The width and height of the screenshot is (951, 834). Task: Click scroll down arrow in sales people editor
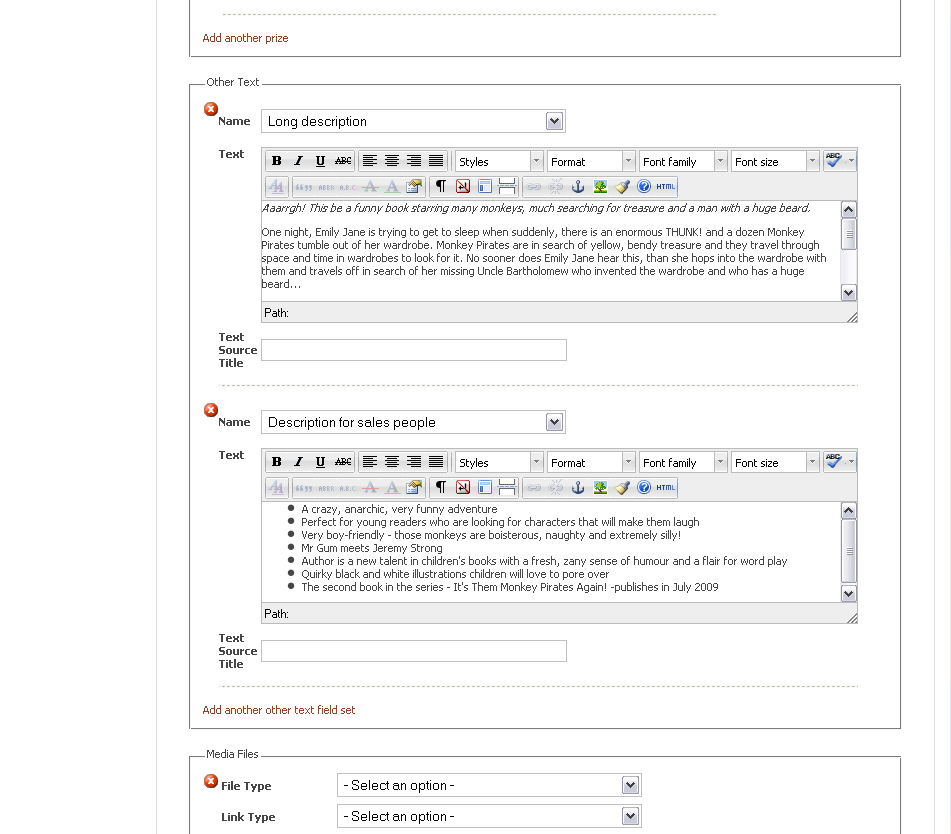(x=849, y=593)
